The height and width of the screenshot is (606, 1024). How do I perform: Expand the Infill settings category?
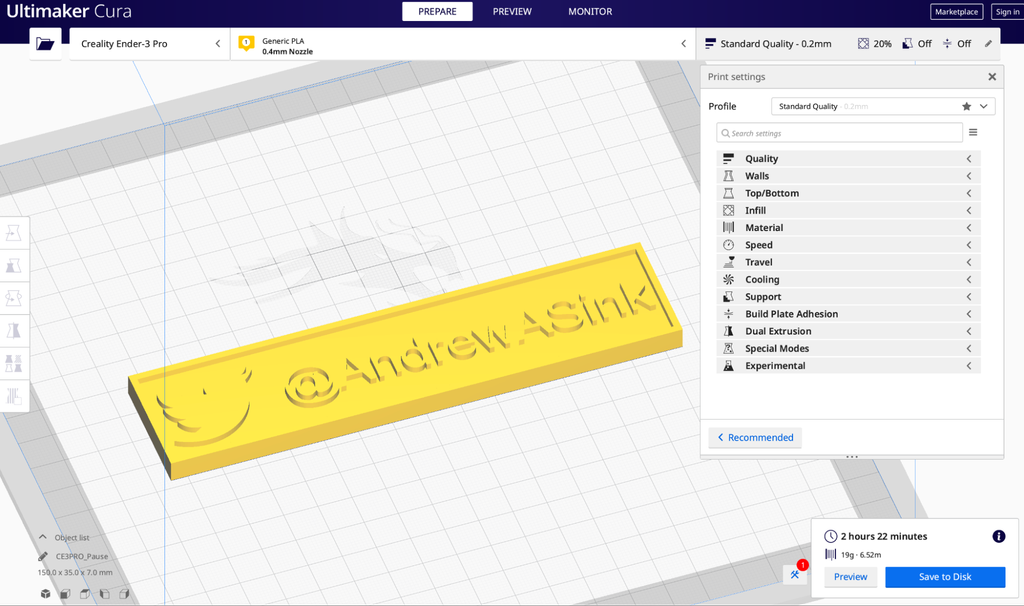tap(848, 210)
